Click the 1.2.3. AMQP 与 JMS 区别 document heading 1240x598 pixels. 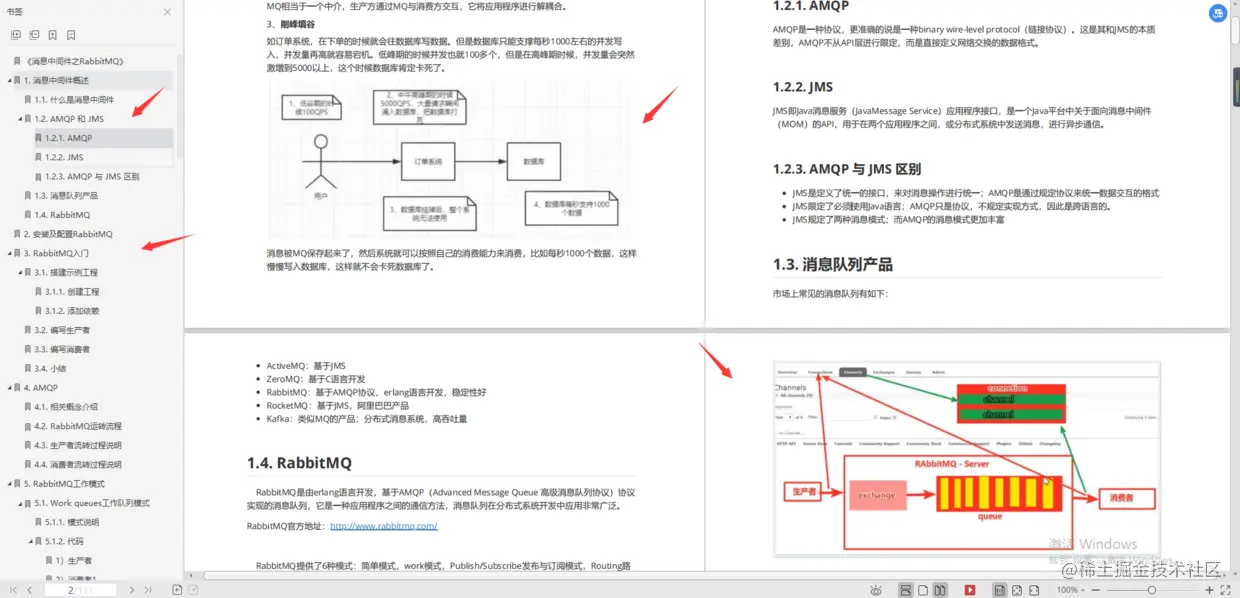click(x=846, y=169)
